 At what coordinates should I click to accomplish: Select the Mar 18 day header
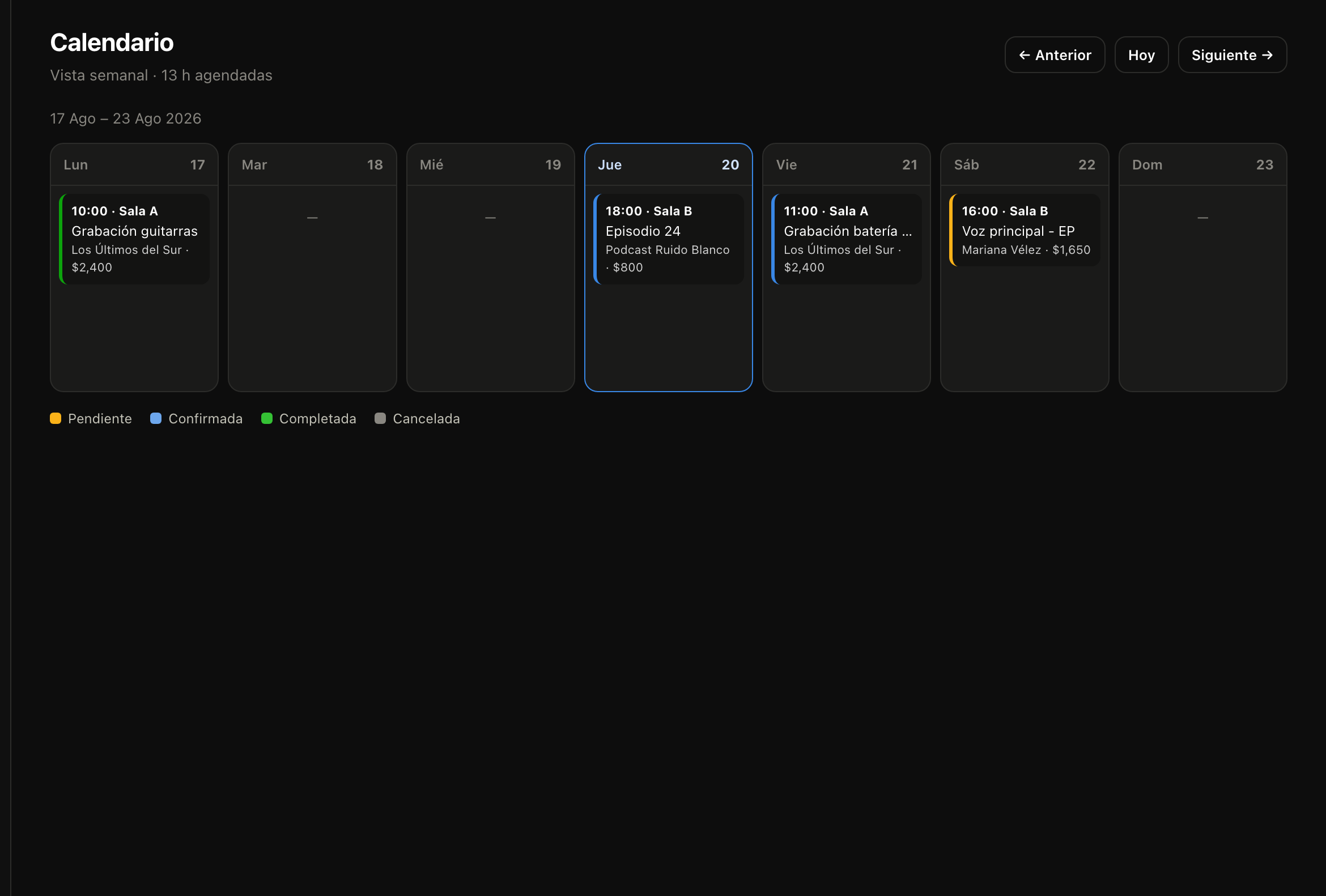pyautogui.click(x=312, y=164)
